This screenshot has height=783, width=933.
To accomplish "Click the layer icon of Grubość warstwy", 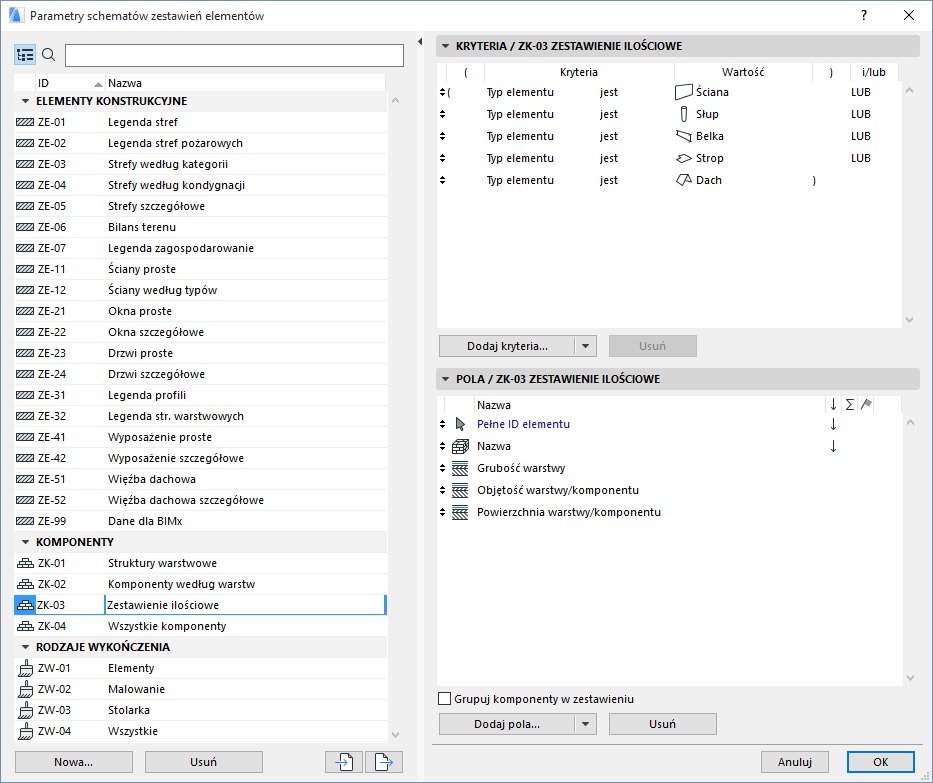I will pos(460,468).
